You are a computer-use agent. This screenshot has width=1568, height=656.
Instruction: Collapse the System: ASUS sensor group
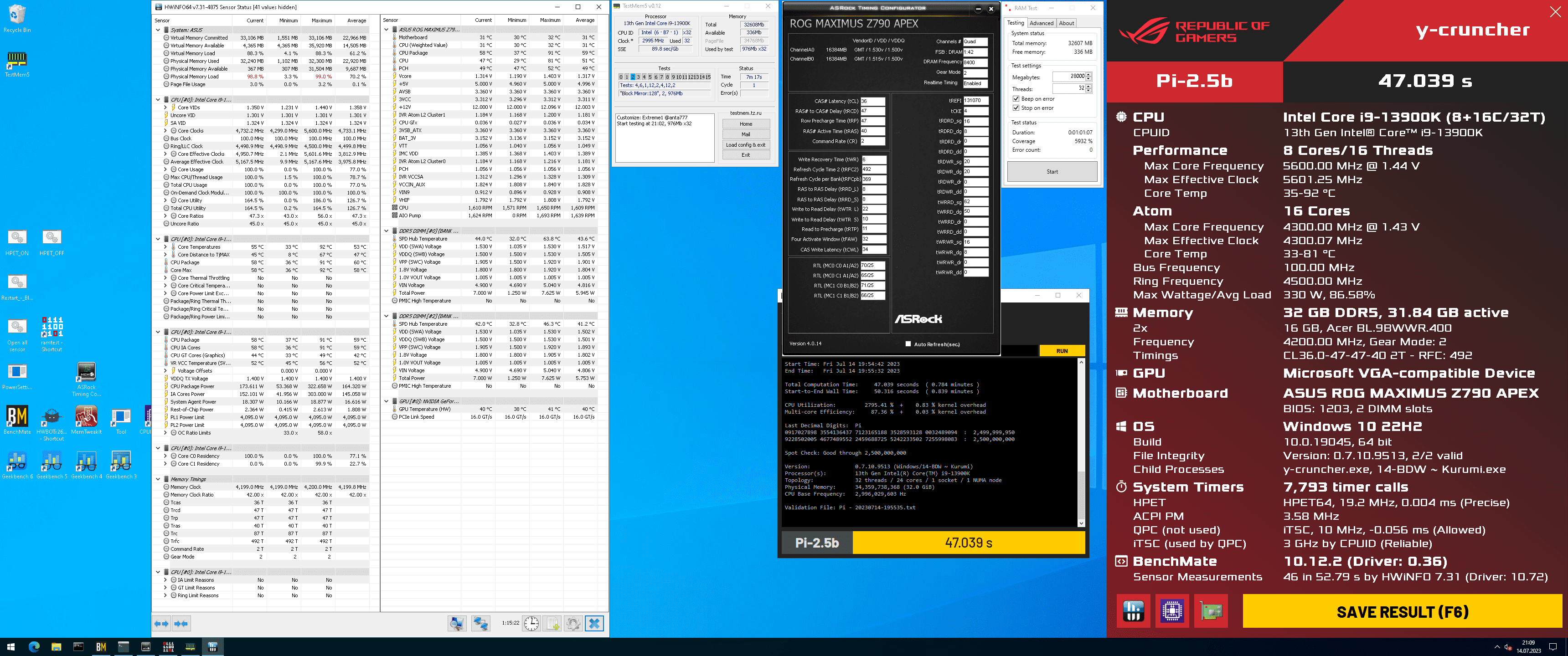point(158,30)
